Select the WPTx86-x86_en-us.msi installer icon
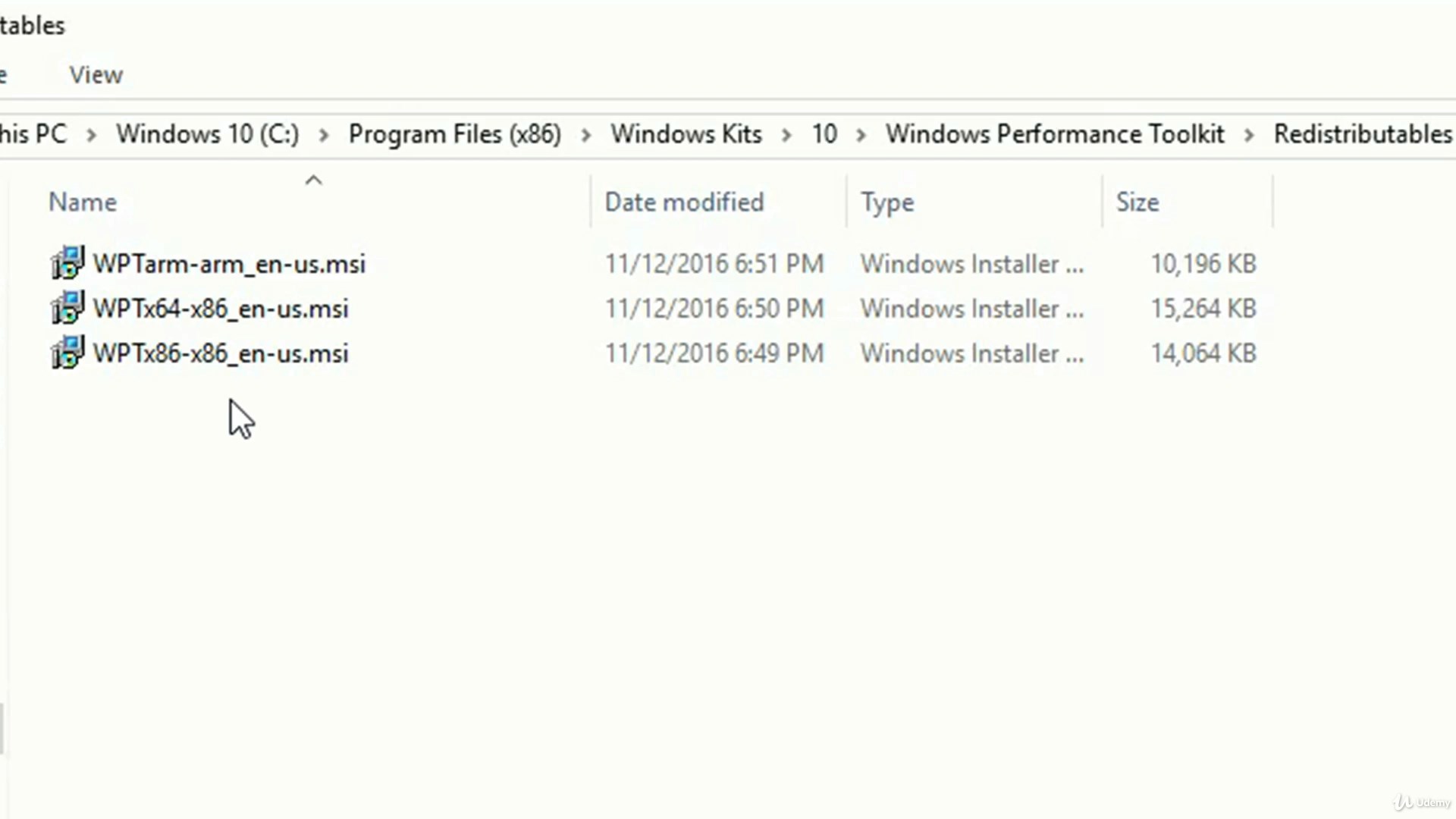Image resolution: width=1456 pixels, height=819 pixels. [67, 353]
